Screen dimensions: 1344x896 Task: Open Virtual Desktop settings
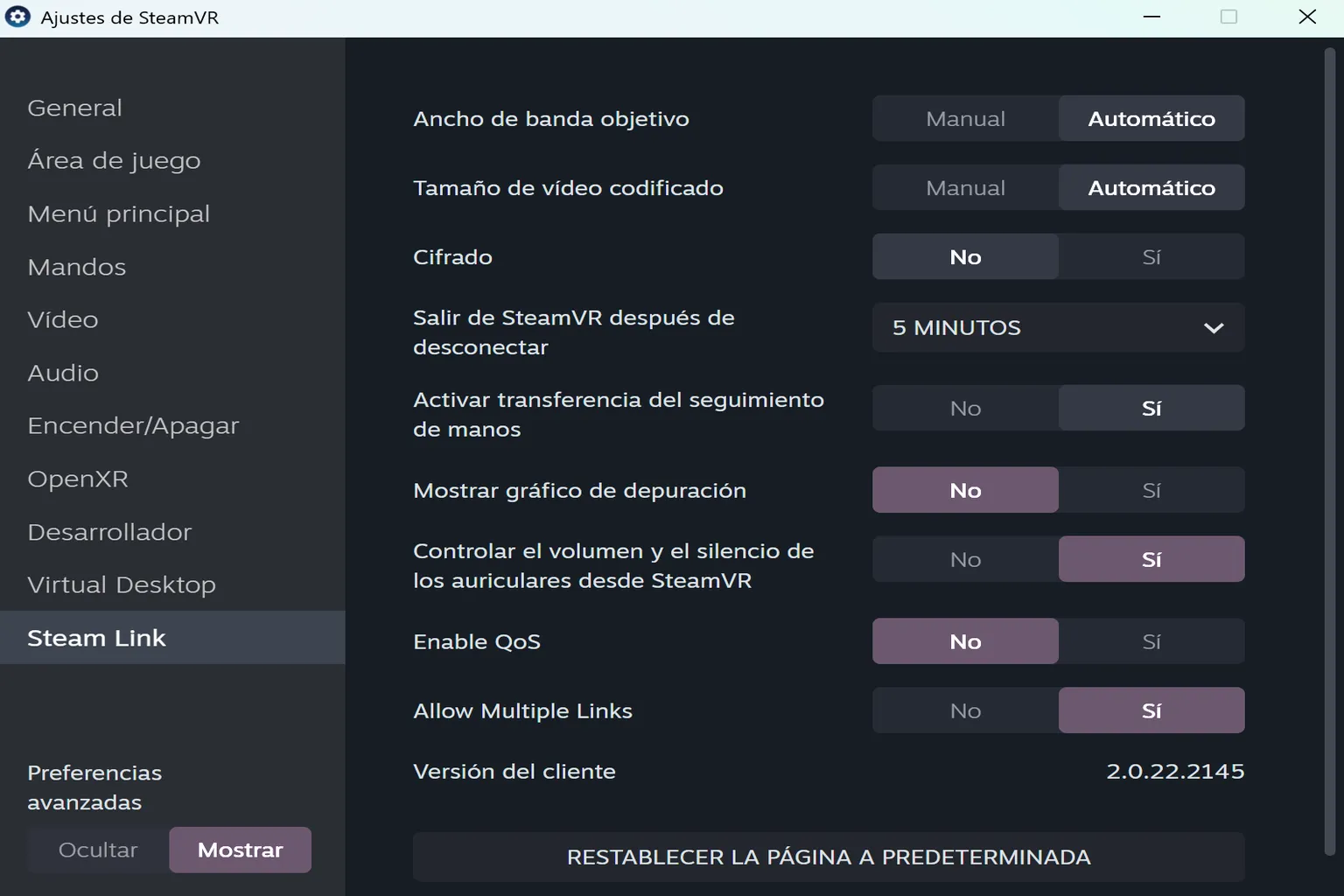[172, 584]
